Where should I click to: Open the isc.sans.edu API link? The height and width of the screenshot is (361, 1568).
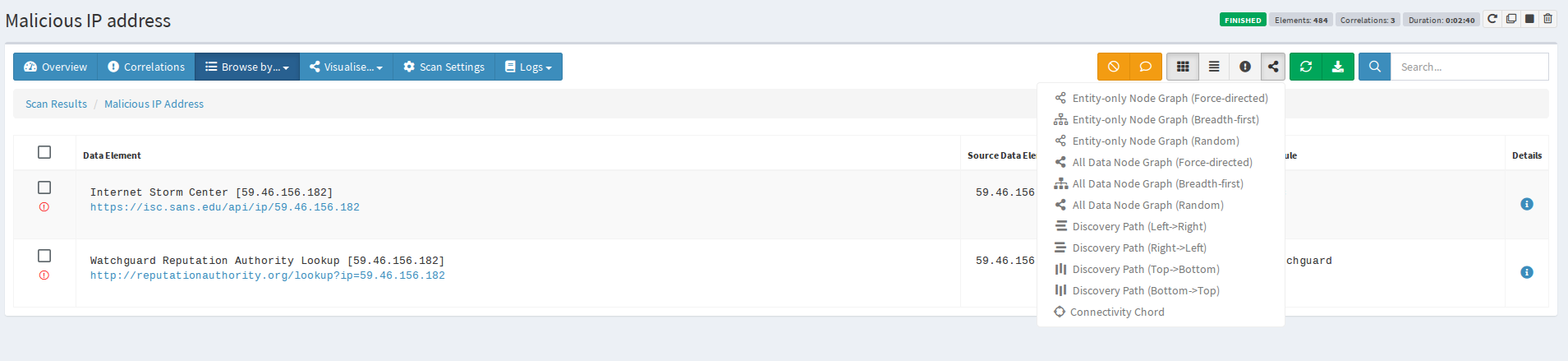pyautogui.click(x=225, y=207)
